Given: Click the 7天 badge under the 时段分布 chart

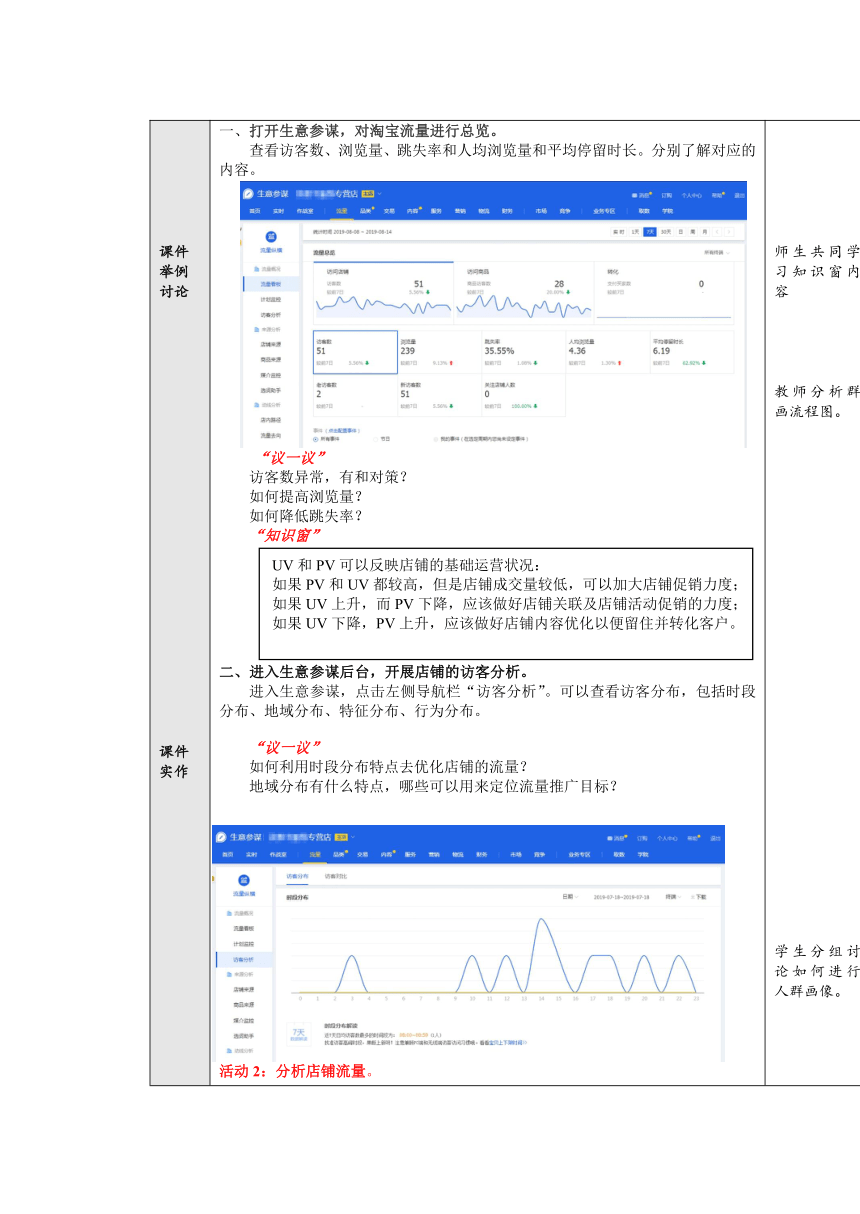Looking at the screenshot, I should tap(298, 1033).
